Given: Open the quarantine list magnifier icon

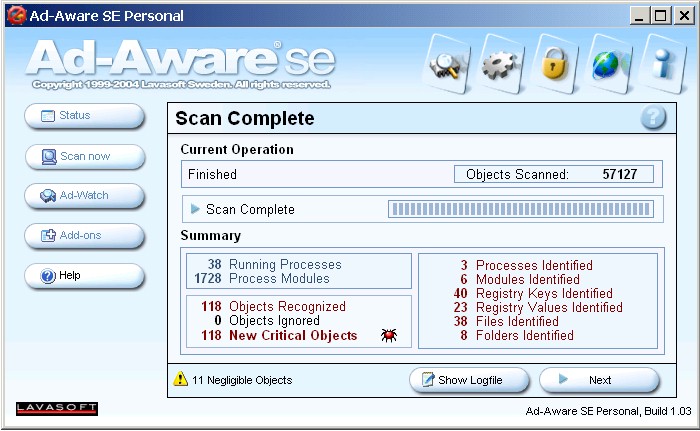Looking at the screenshot, I should [x=448, y=64].
